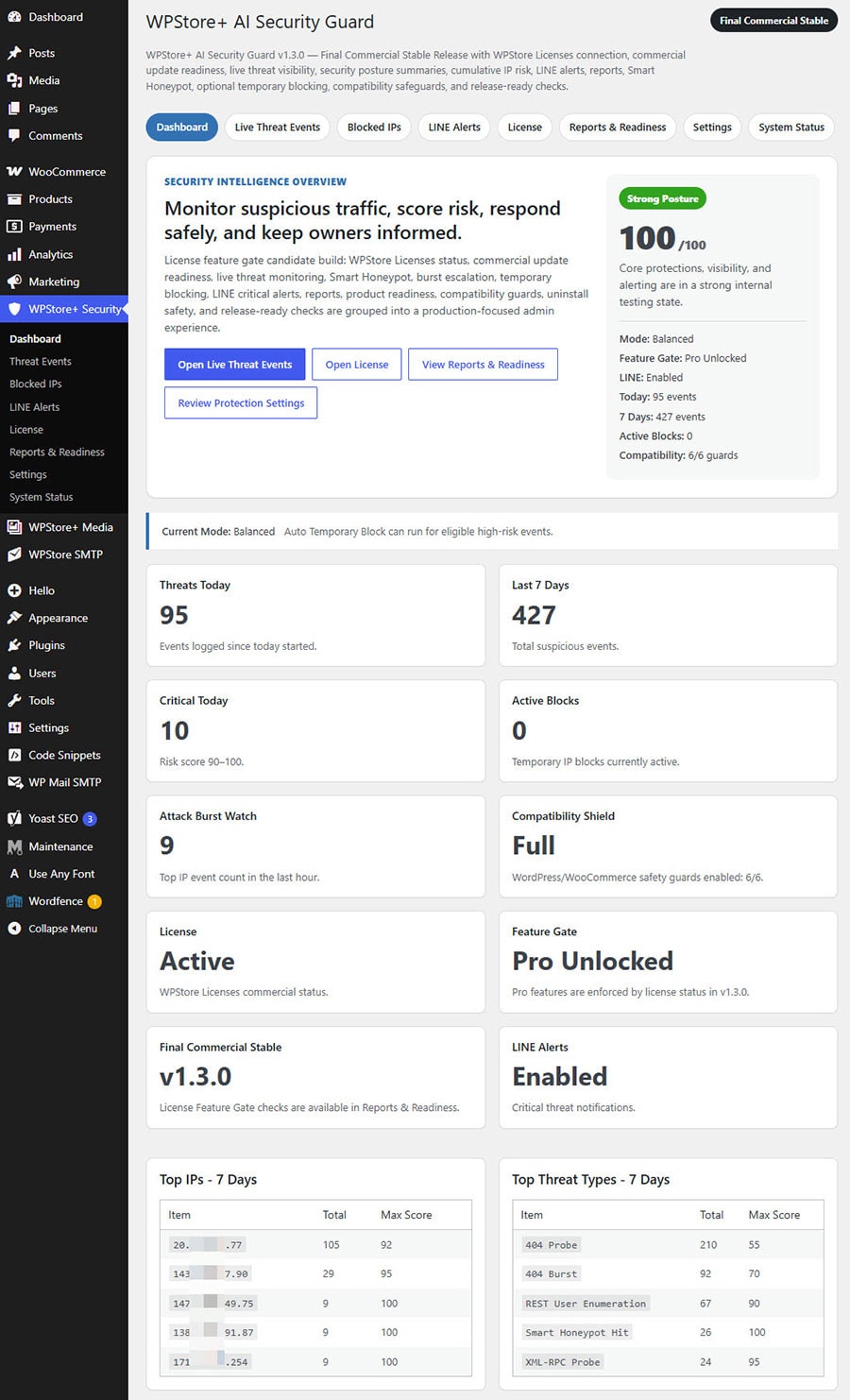
Task: Click the Settings sliders icon in sidebar
Action: 14,728
